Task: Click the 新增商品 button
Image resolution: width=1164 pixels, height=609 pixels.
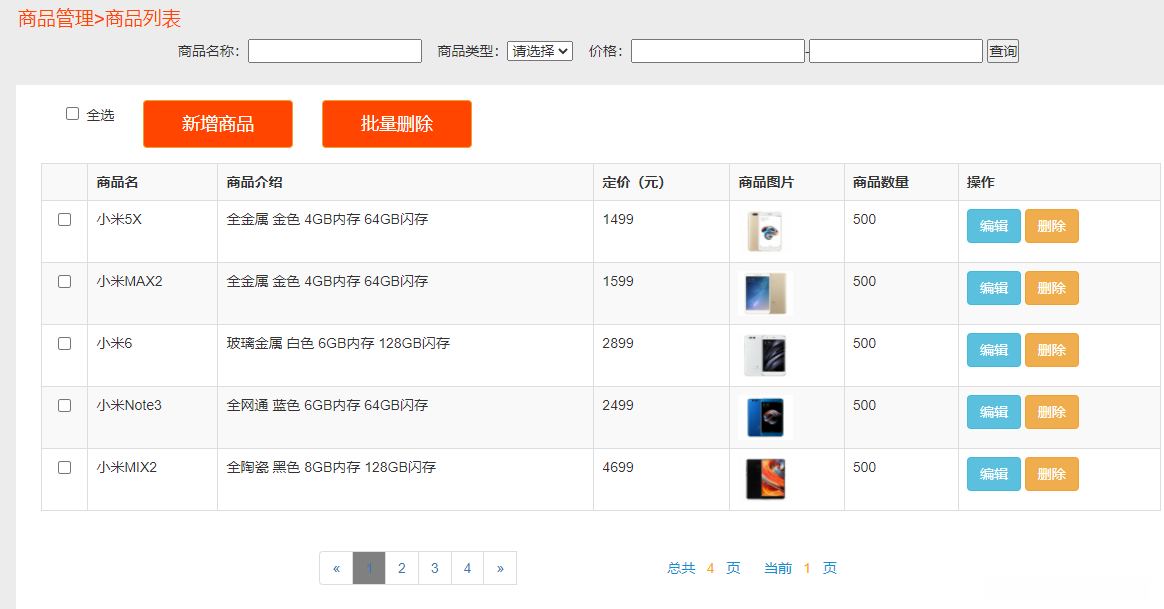Action: click(x=218, y=124)
